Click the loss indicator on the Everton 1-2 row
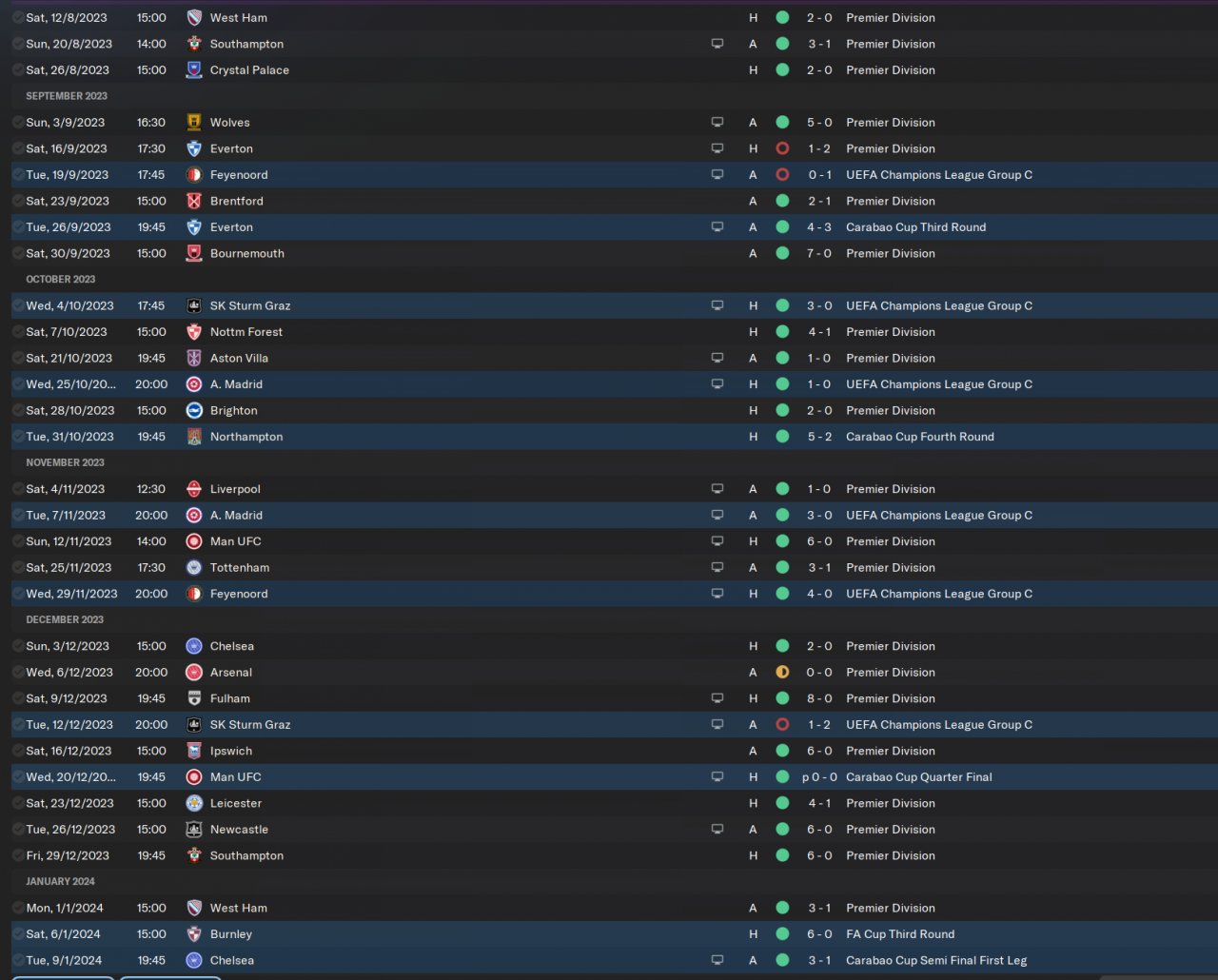The width and height of the screenshot is (1218, 980). pos(782,148)
